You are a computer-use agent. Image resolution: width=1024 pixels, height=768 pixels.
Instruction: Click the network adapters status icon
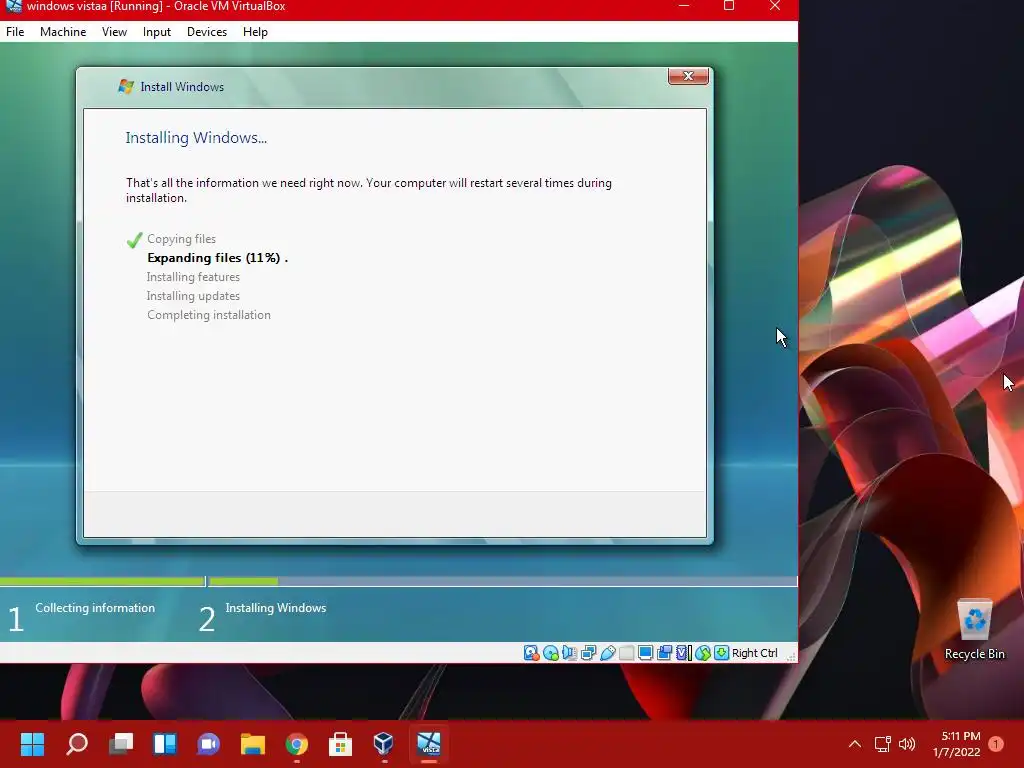tap(588, 652)
